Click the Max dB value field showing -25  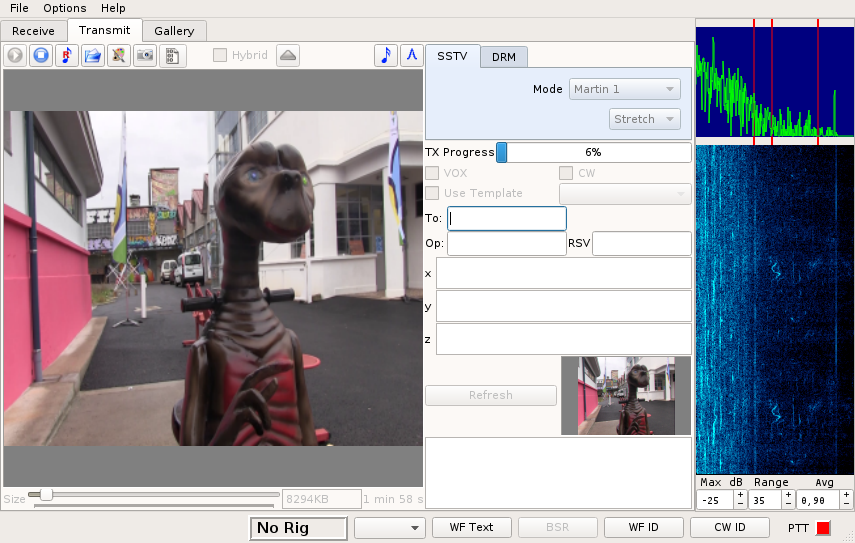(715, 500)
